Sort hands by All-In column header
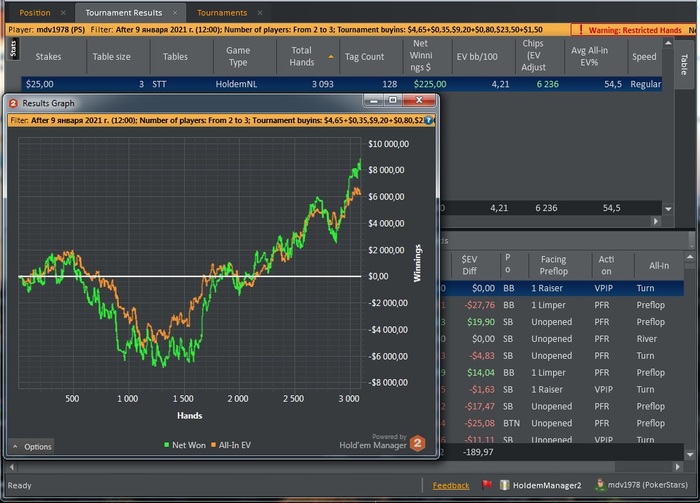Screen dimensions: 700x503 tap(659, 265)
